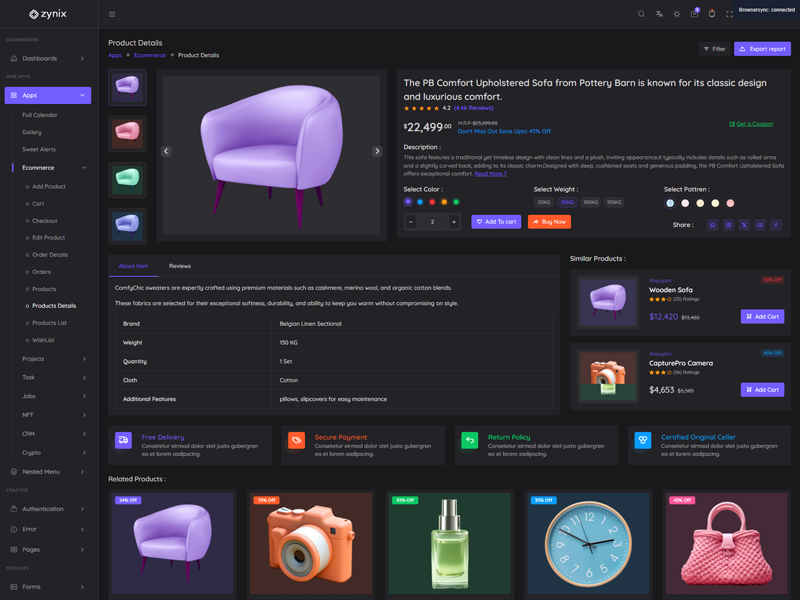Select the 20KG weight option
The width and height of the screenshot is (800, 600).
(x=544, y=202)
